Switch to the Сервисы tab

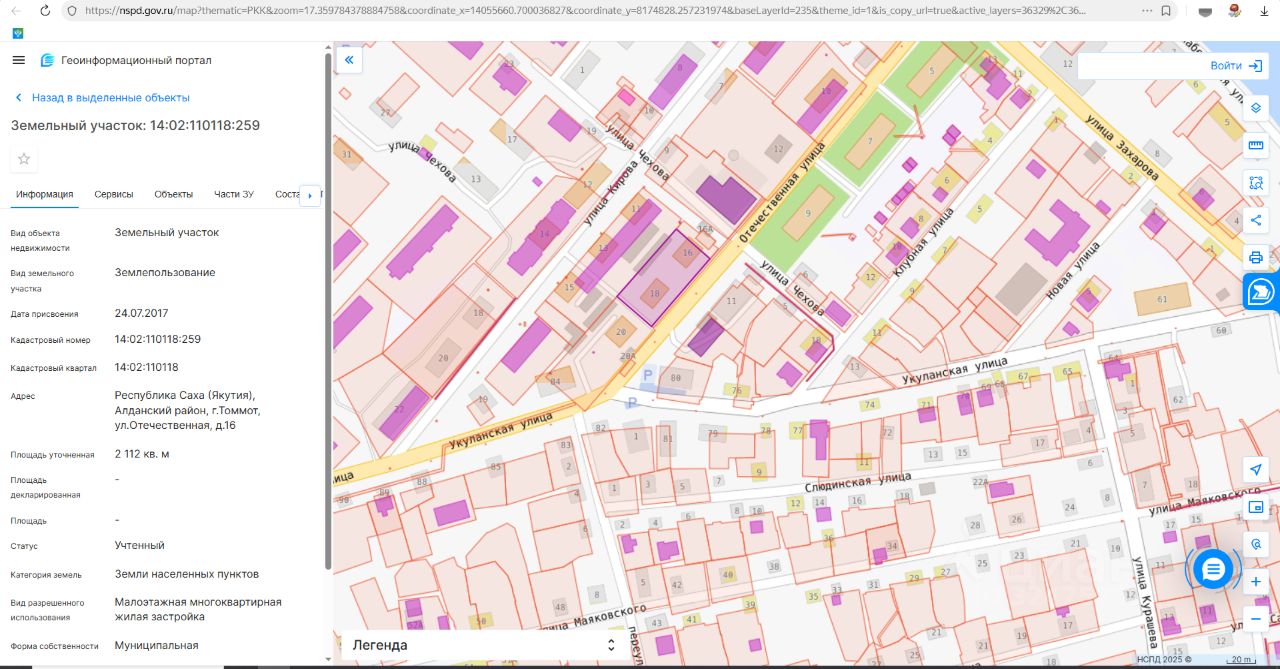coord(114,194)
